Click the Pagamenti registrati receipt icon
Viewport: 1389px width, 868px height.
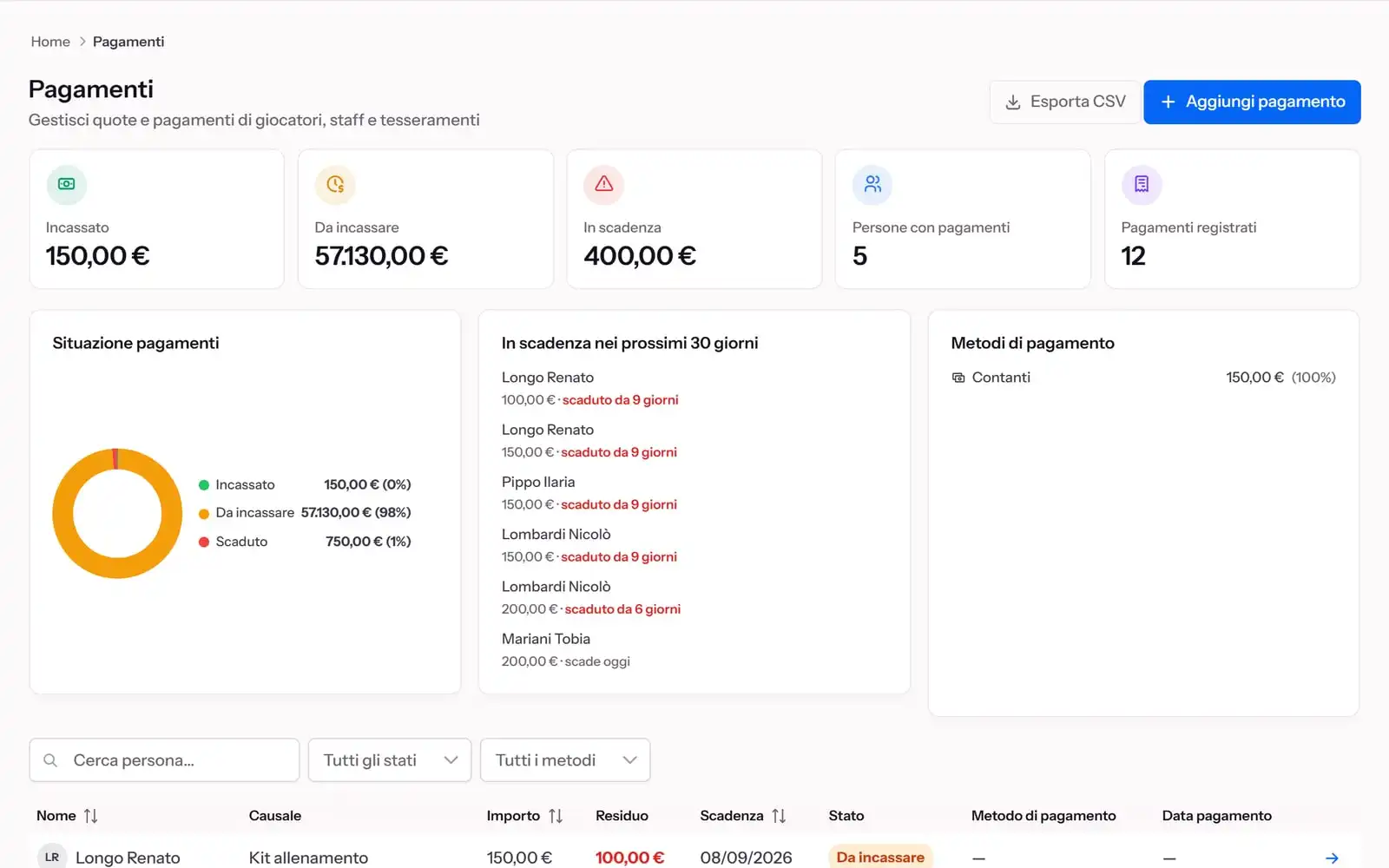click(x=1142, y=184)
